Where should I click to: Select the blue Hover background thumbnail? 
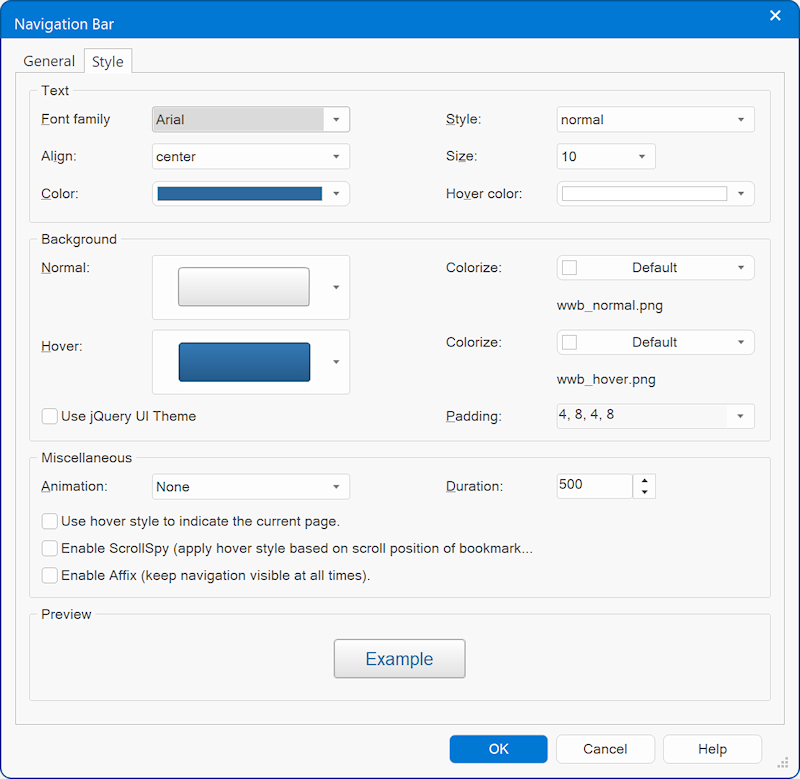244,362
